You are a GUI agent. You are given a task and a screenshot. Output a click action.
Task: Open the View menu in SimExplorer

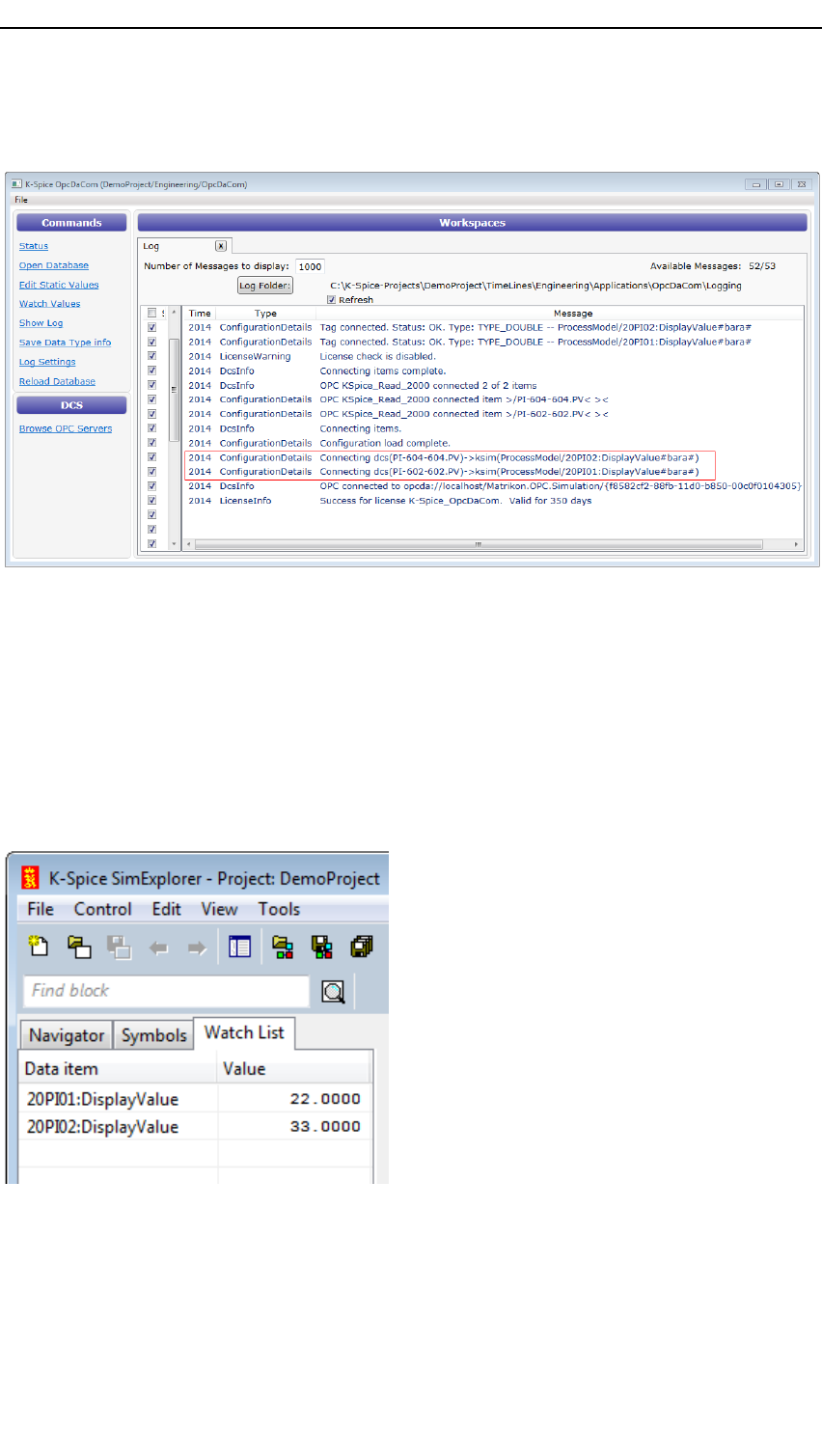[219, 909]
